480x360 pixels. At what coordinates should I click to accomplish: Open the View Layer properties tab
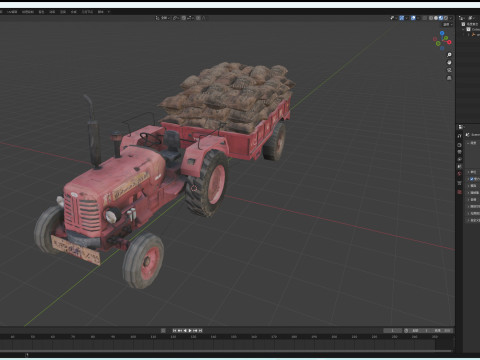pos(460,159)
